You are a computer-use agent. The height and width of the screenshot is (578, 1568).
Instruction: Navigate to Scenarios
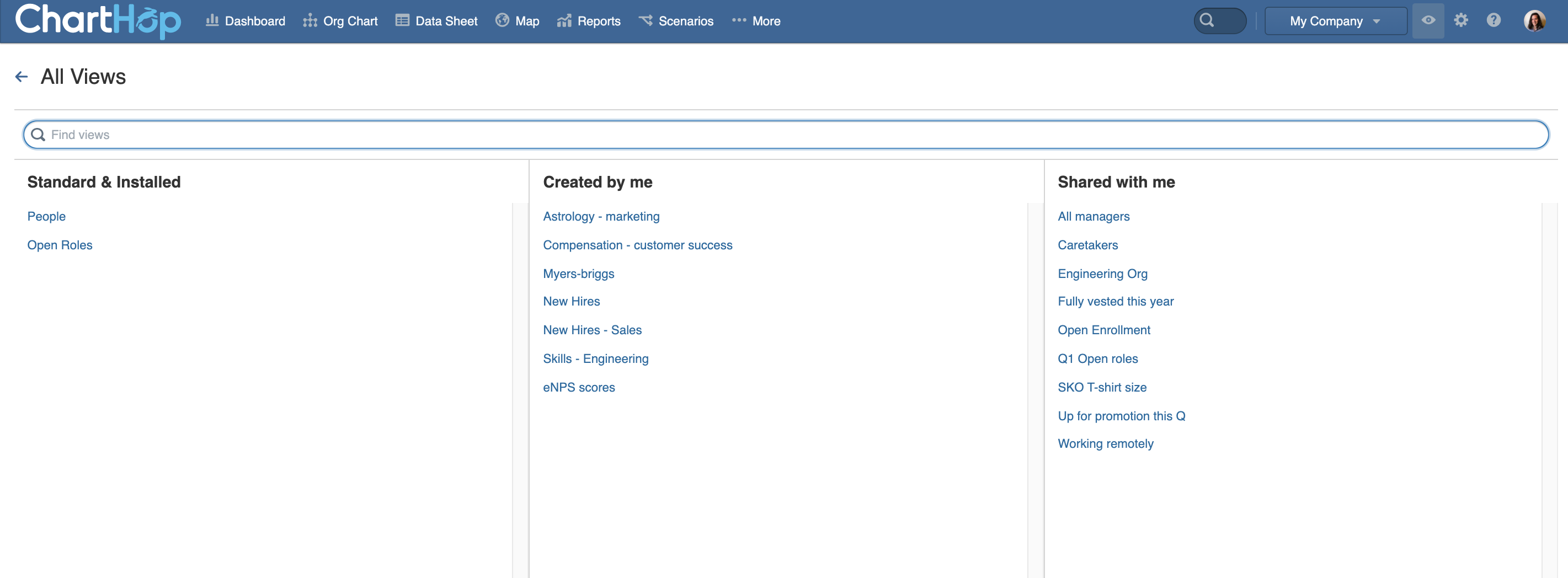pyautogui.click(x=676, y=22)
